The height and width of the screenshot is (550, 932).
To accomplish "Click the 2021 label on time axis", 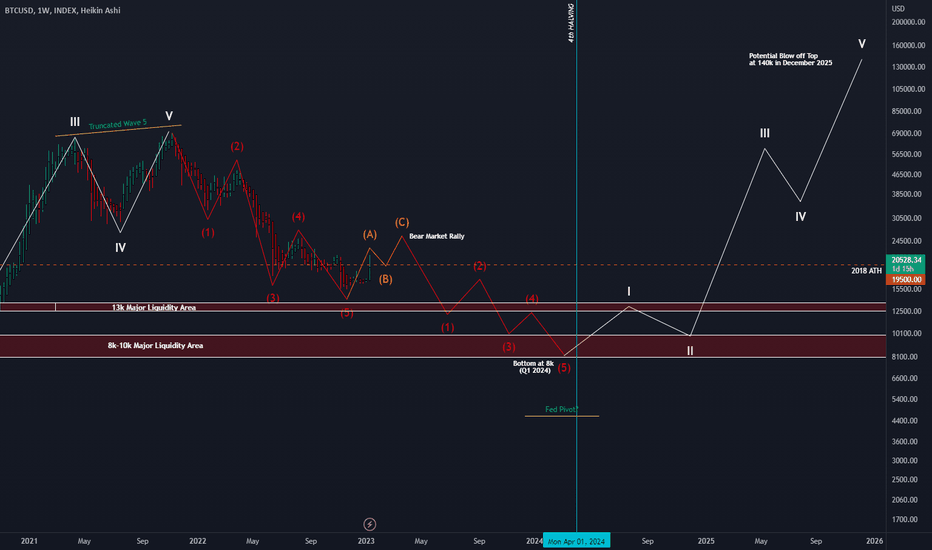I will click(x=29, y=541).
